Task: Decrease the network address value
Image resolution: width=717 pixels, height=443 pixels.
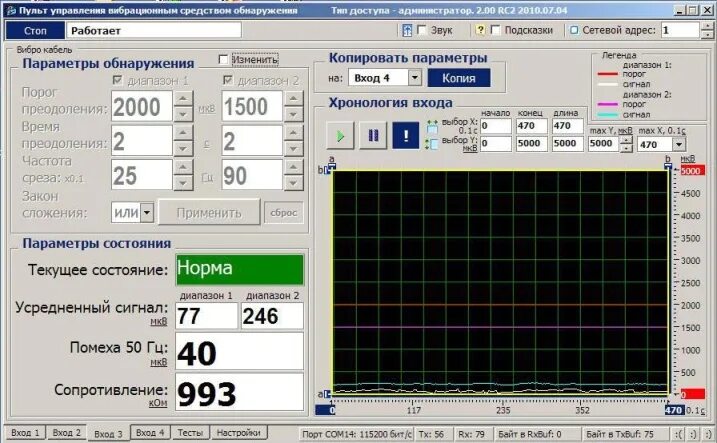Action: (x=706, y=34)
